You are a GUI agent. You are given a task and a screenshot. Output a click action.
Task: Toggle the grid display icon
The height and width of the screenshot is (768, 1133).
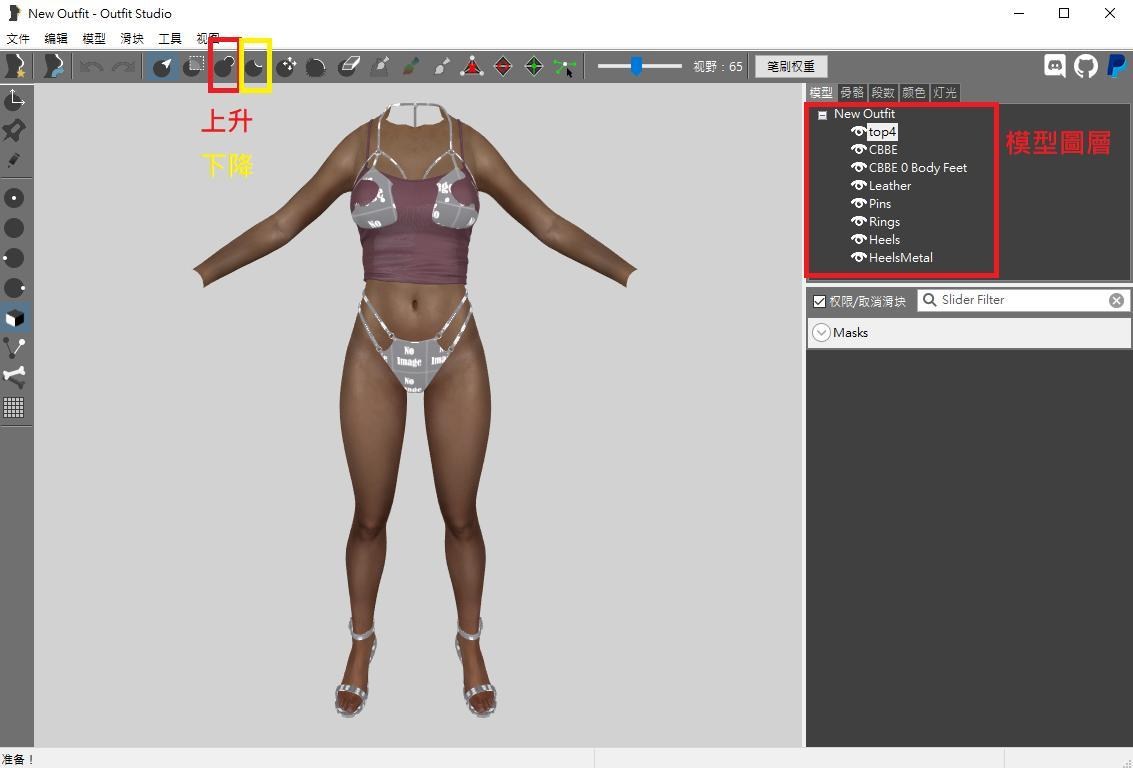pyautogui.click(x=14, y=407)
